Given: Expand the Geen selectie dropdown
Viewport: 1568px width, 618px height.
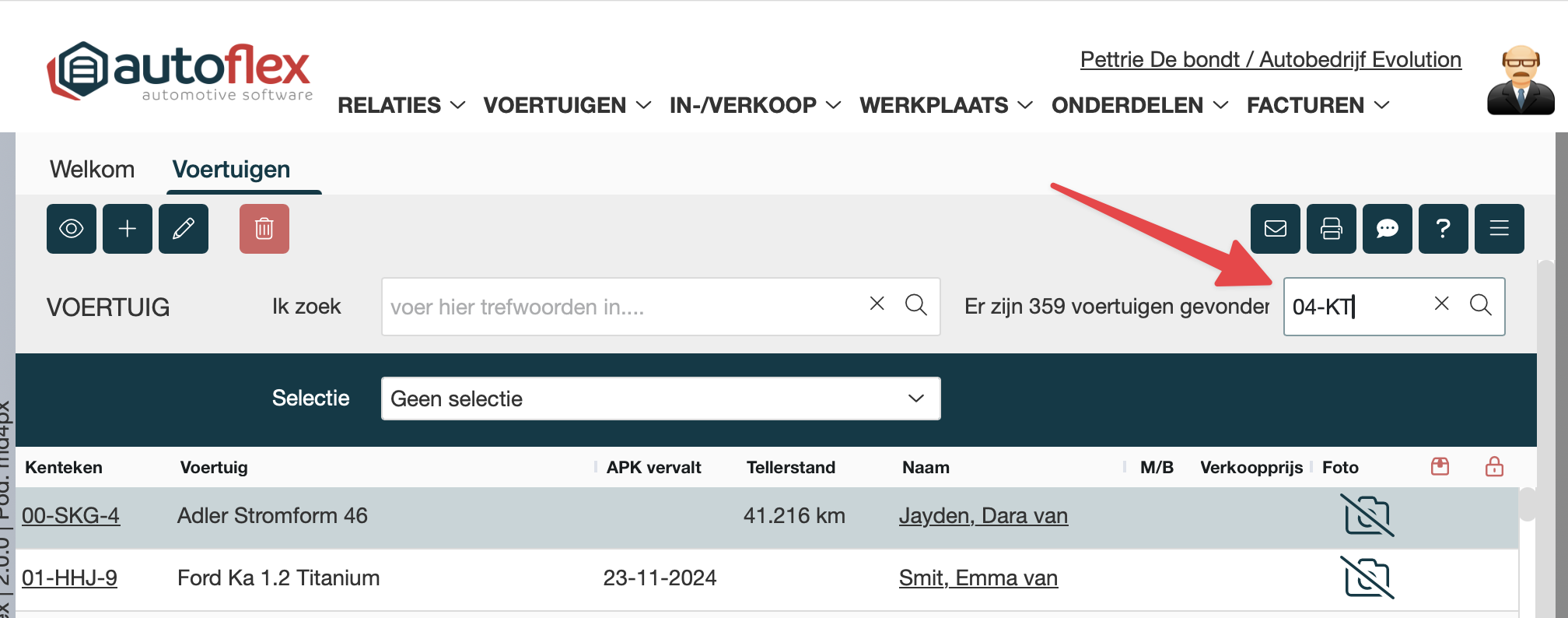Looking at the screenshot, I should click(660, 399).
